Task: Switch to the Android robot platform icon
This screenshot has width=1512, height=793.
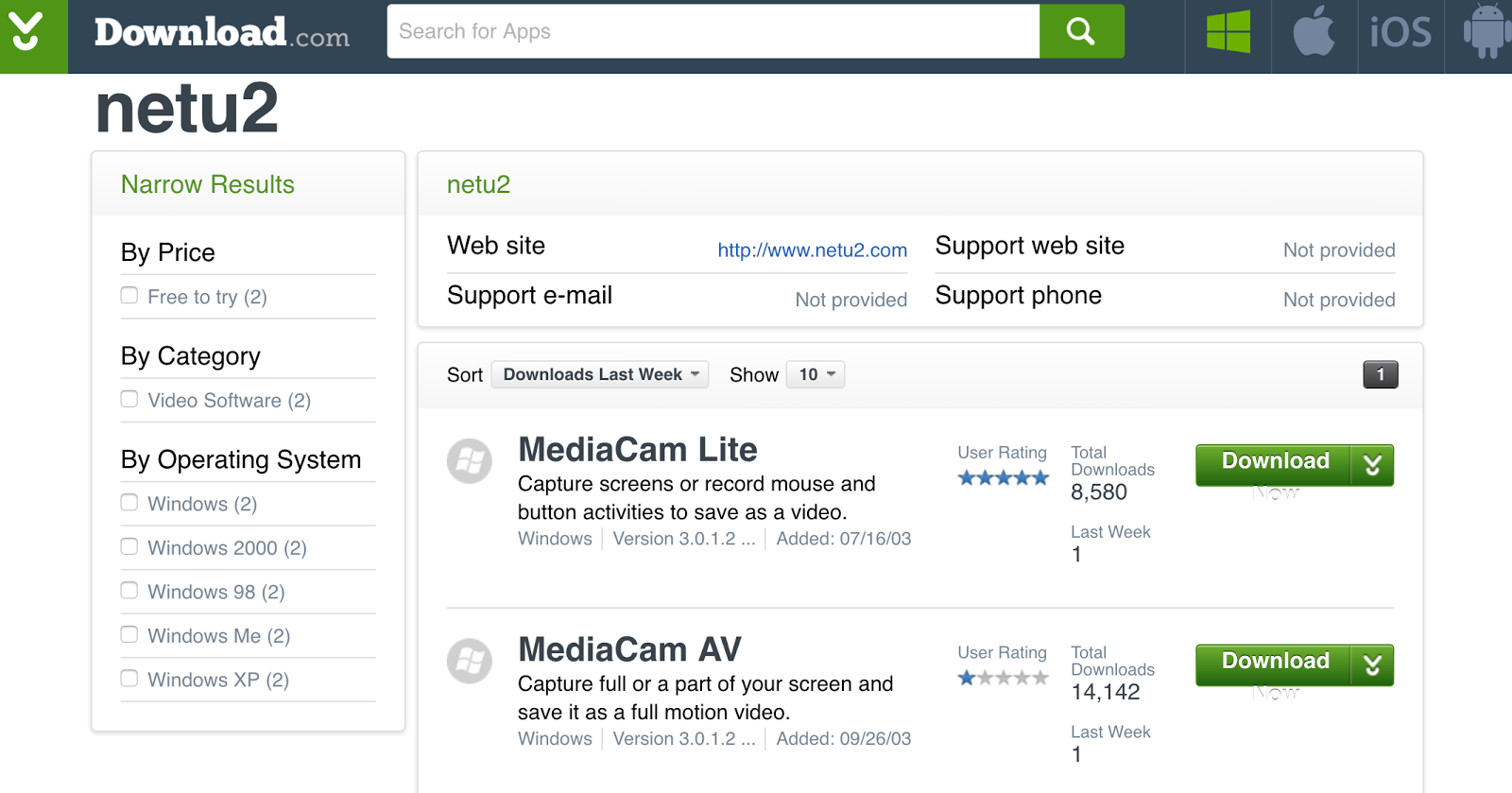Action: tap(1487, 31)
